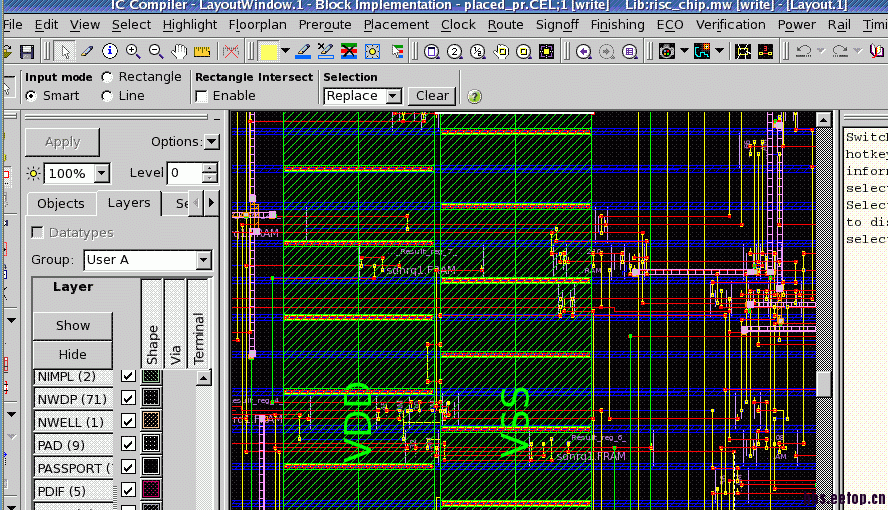Click the NWELL layer pattern swatch
888x510 pixels.
(x=151, y=421)
